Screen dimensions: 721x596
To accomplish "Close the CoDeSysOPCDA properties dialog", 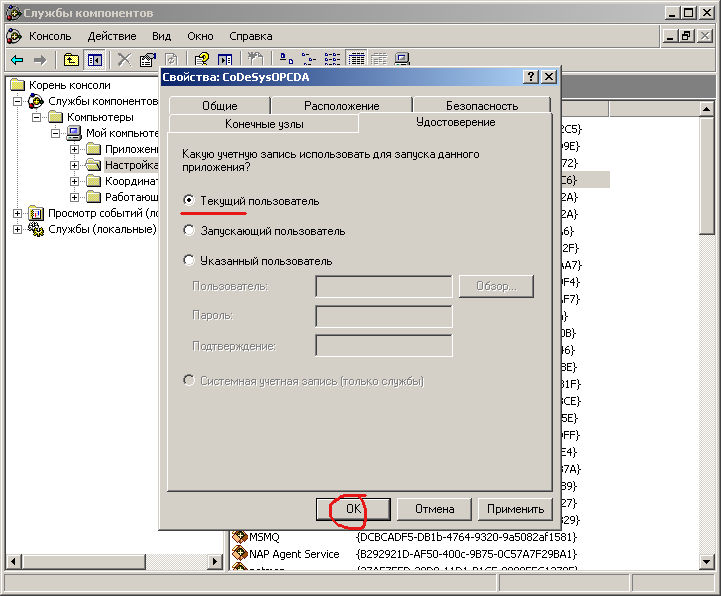I will click(549, 77).
